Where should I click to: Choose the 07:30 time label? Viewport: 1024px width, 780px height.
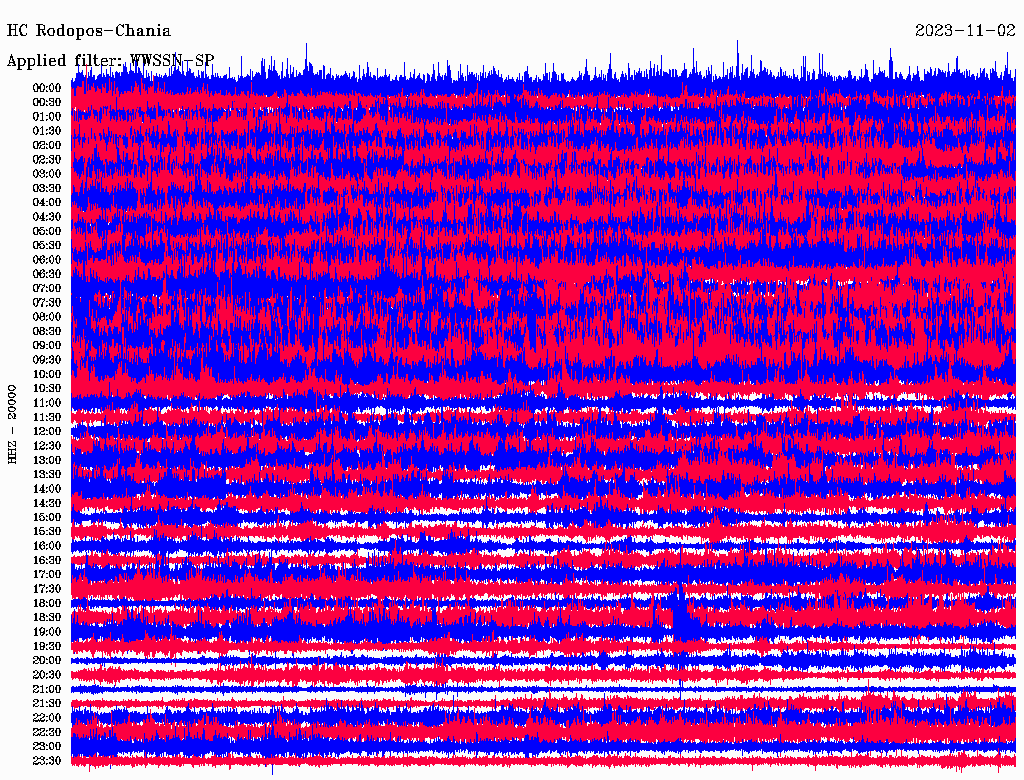pos(47,303)
